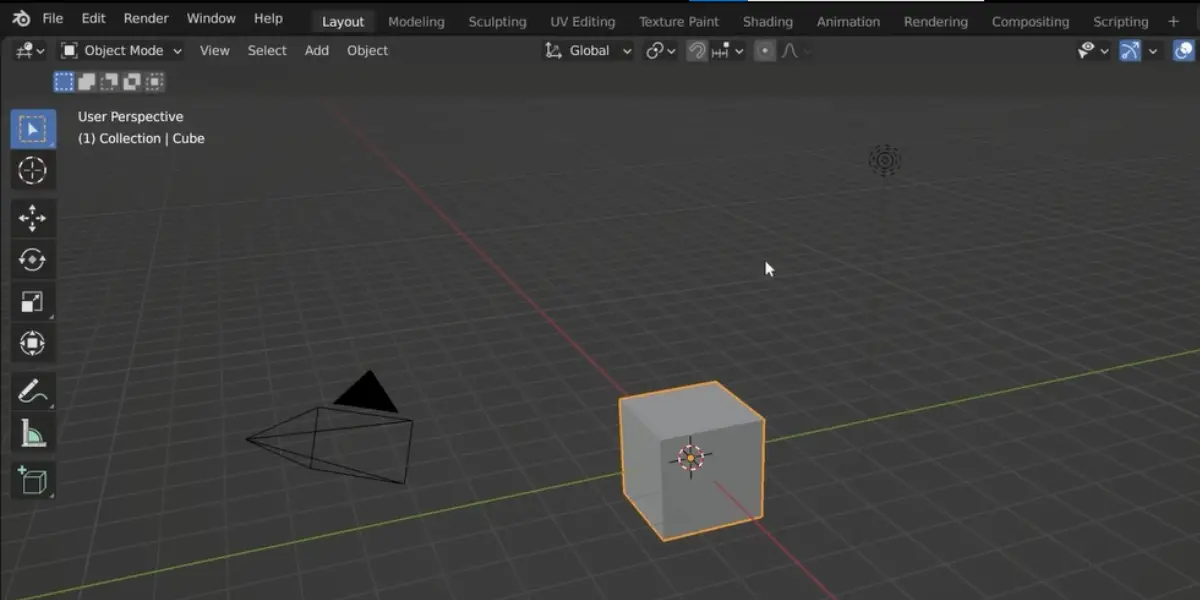Open the gizmo options arrow
The height and width of the screenshot is (600, 1200).
click(x=1153, y=51)
